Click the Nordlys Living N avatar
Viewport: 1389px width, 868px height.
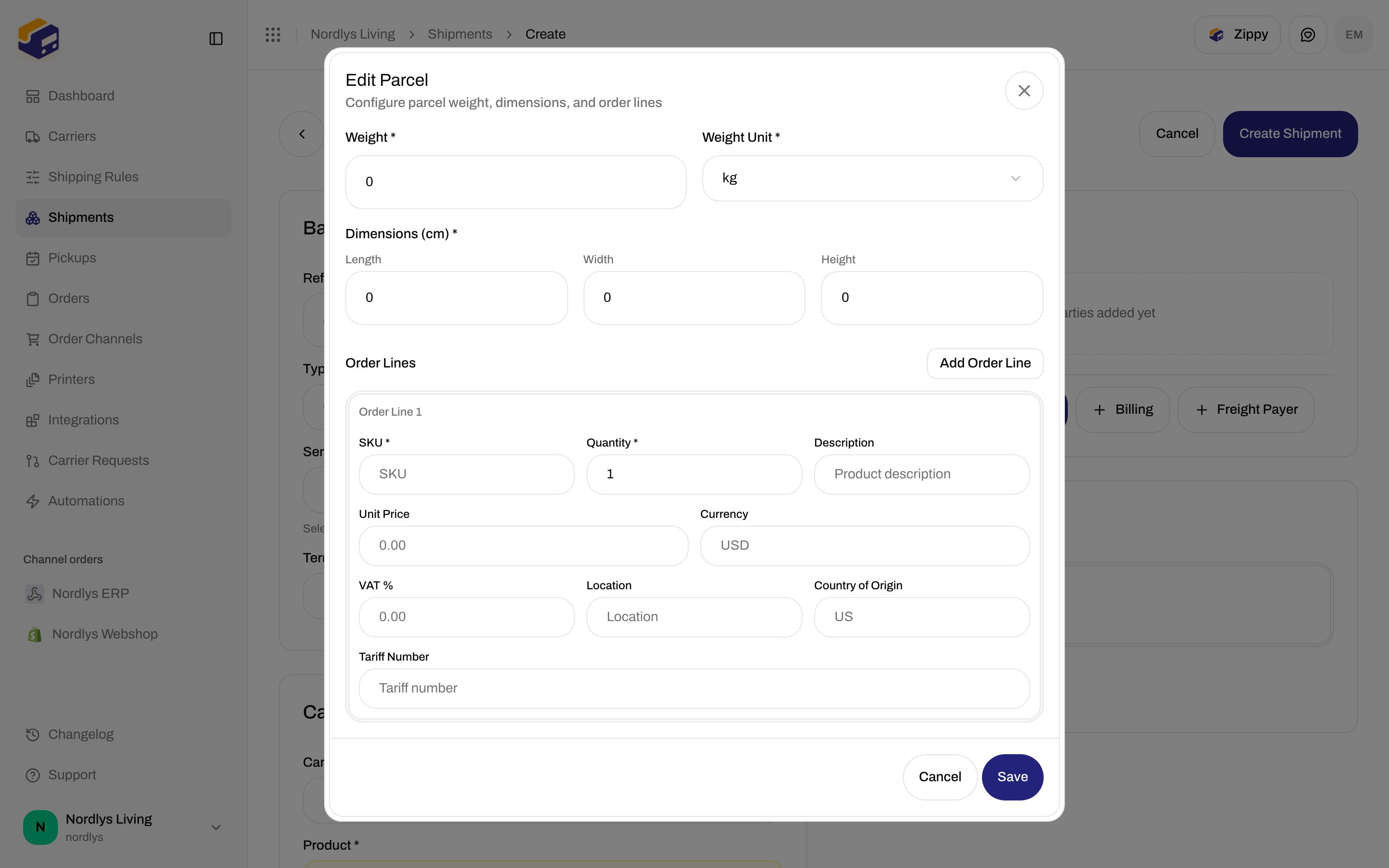pyautogui.click(x=40, y=827)
